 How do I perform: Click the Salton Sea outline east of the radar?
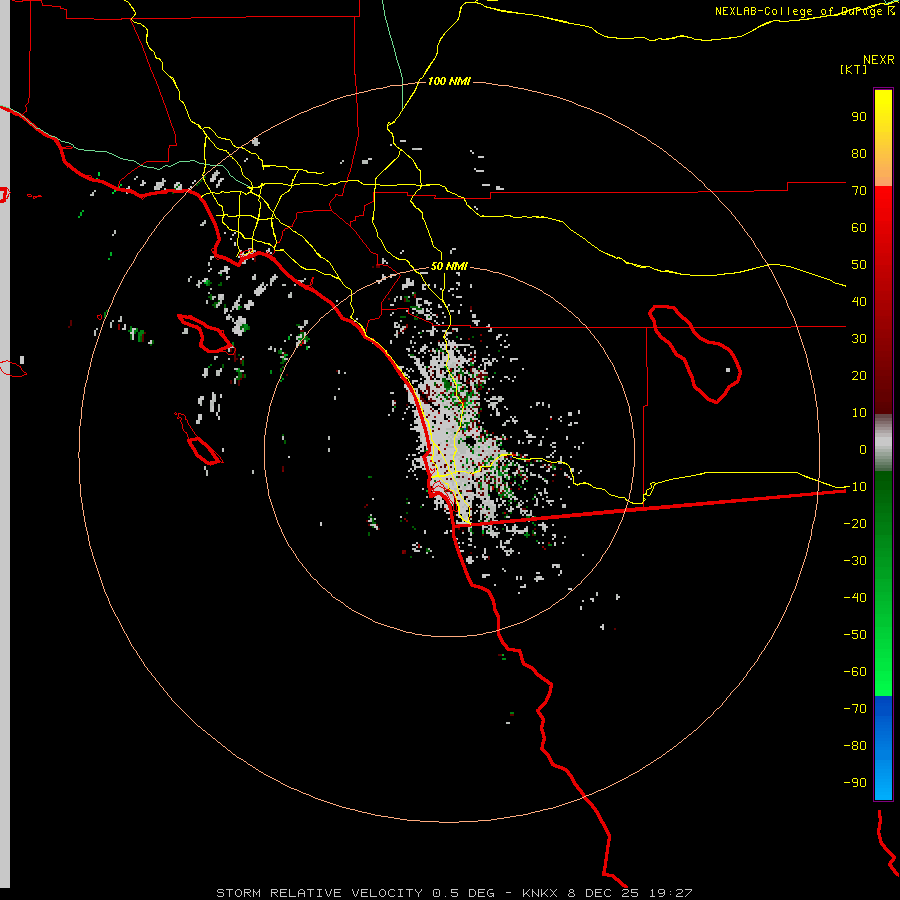[x=695, y=354]
